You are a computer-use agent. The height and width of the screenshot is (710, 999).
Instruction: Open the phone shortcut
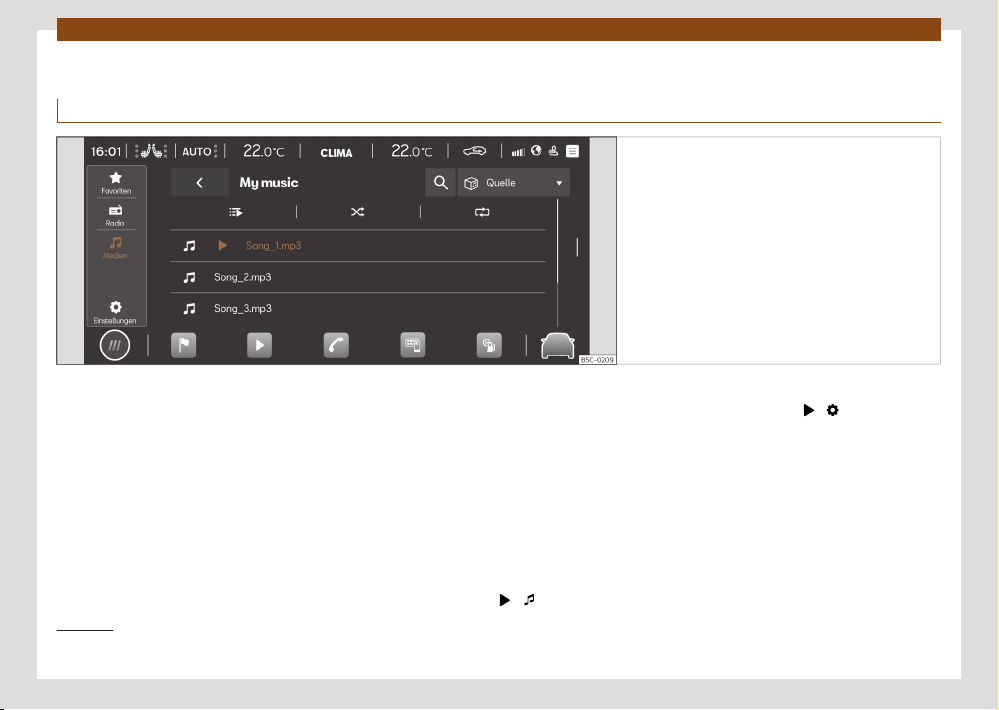[336, 345]
